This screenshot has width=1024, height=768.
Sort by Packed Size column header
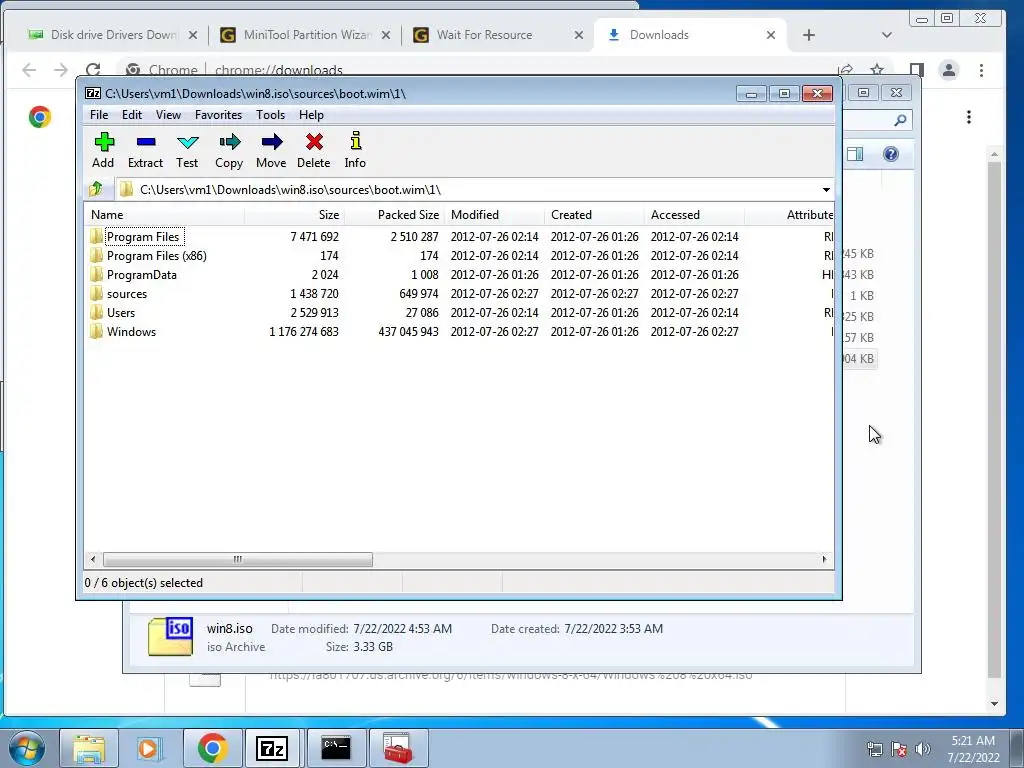394,215
